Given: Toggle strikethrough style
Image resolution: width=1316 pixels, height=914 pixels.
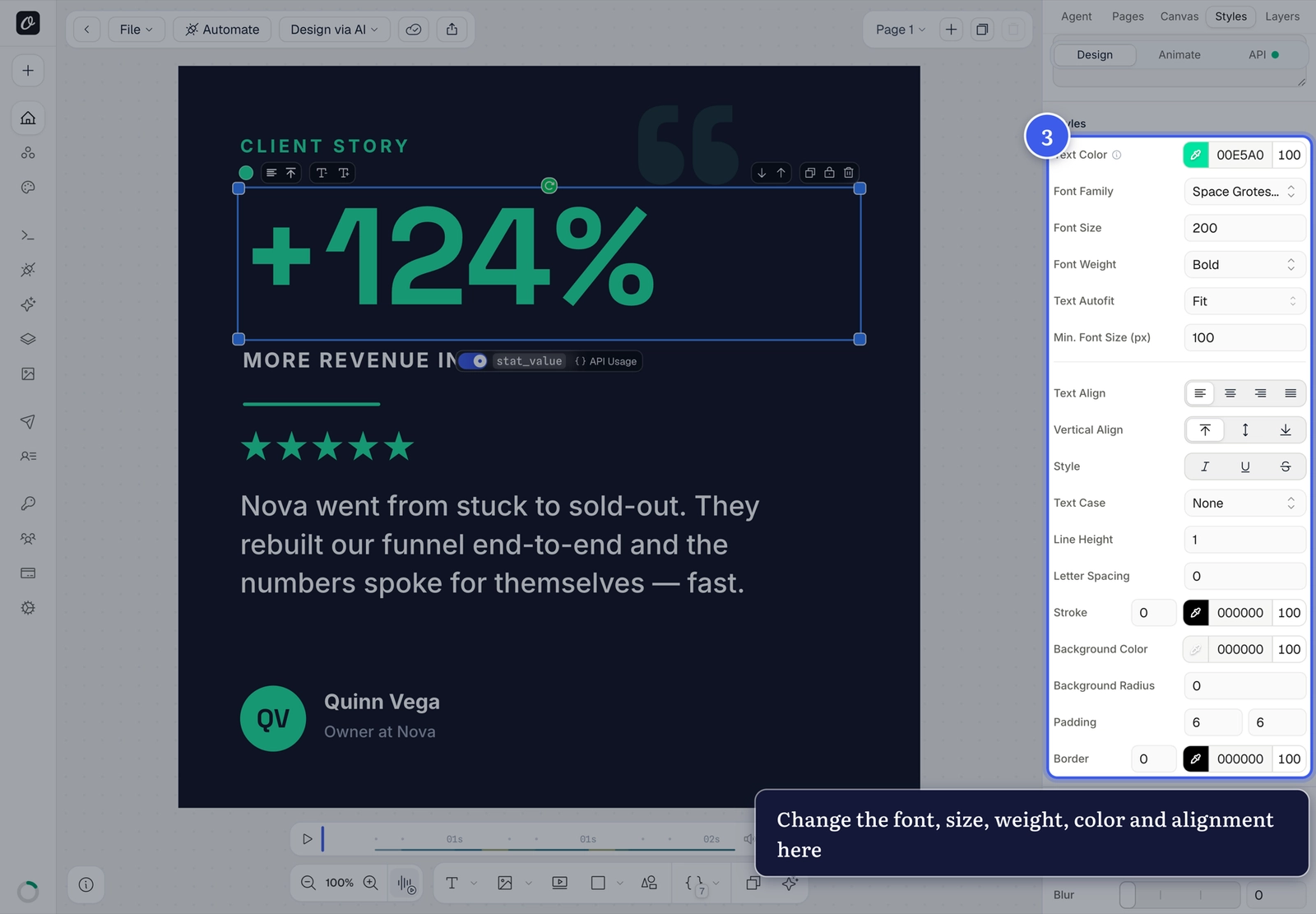Looking at the screenshot, I should (1286, 466).
